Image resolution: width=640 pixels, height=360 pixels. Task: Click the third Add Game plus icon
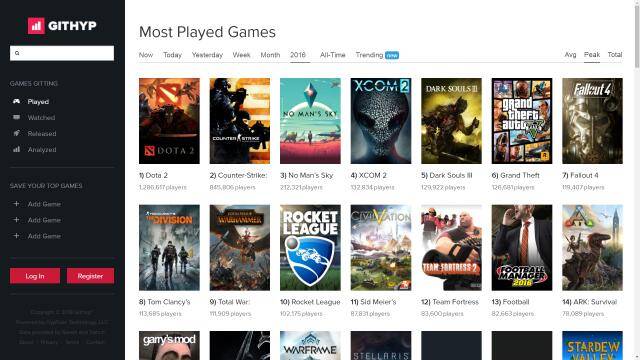[x=16, y=236]
